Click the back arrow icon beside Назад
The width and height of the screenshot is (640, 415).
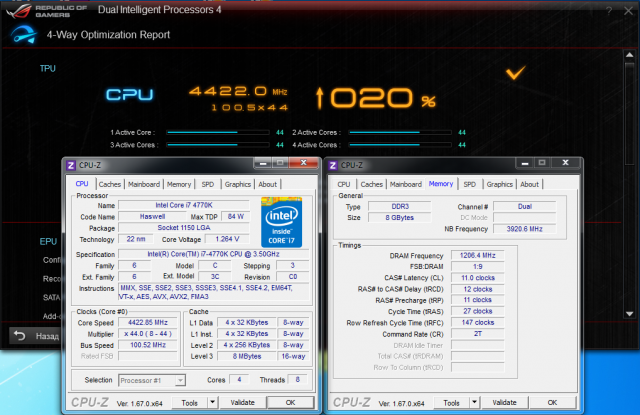(20, 336)
